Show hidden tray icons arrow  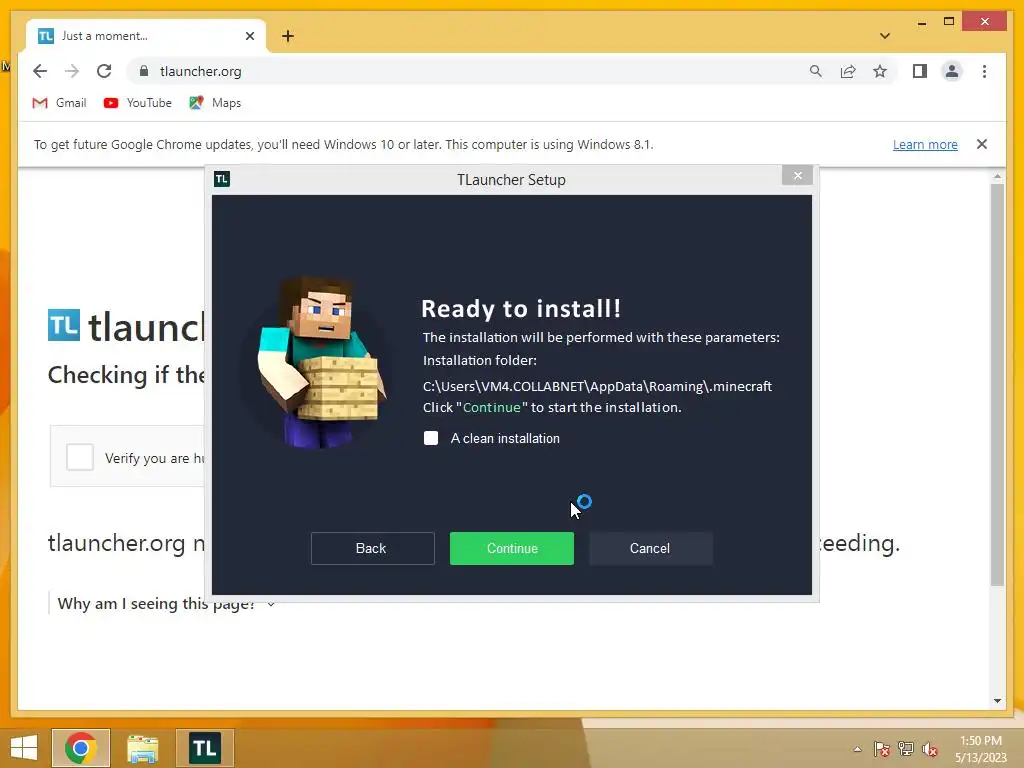click(857, 749)
